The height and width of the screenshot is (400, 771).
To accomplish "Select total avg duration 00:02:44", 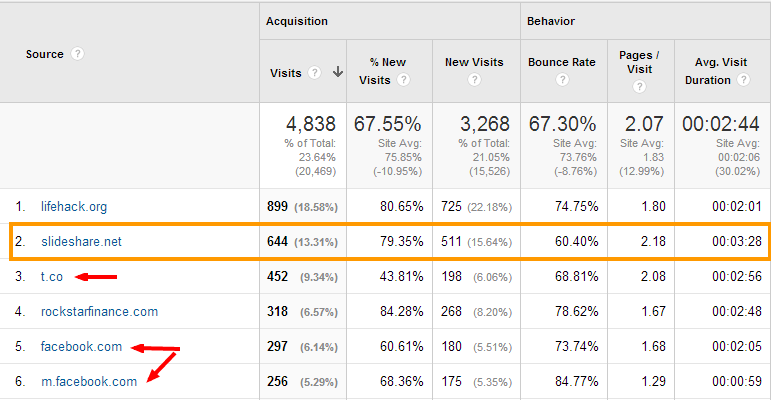I will pos(721,123).
